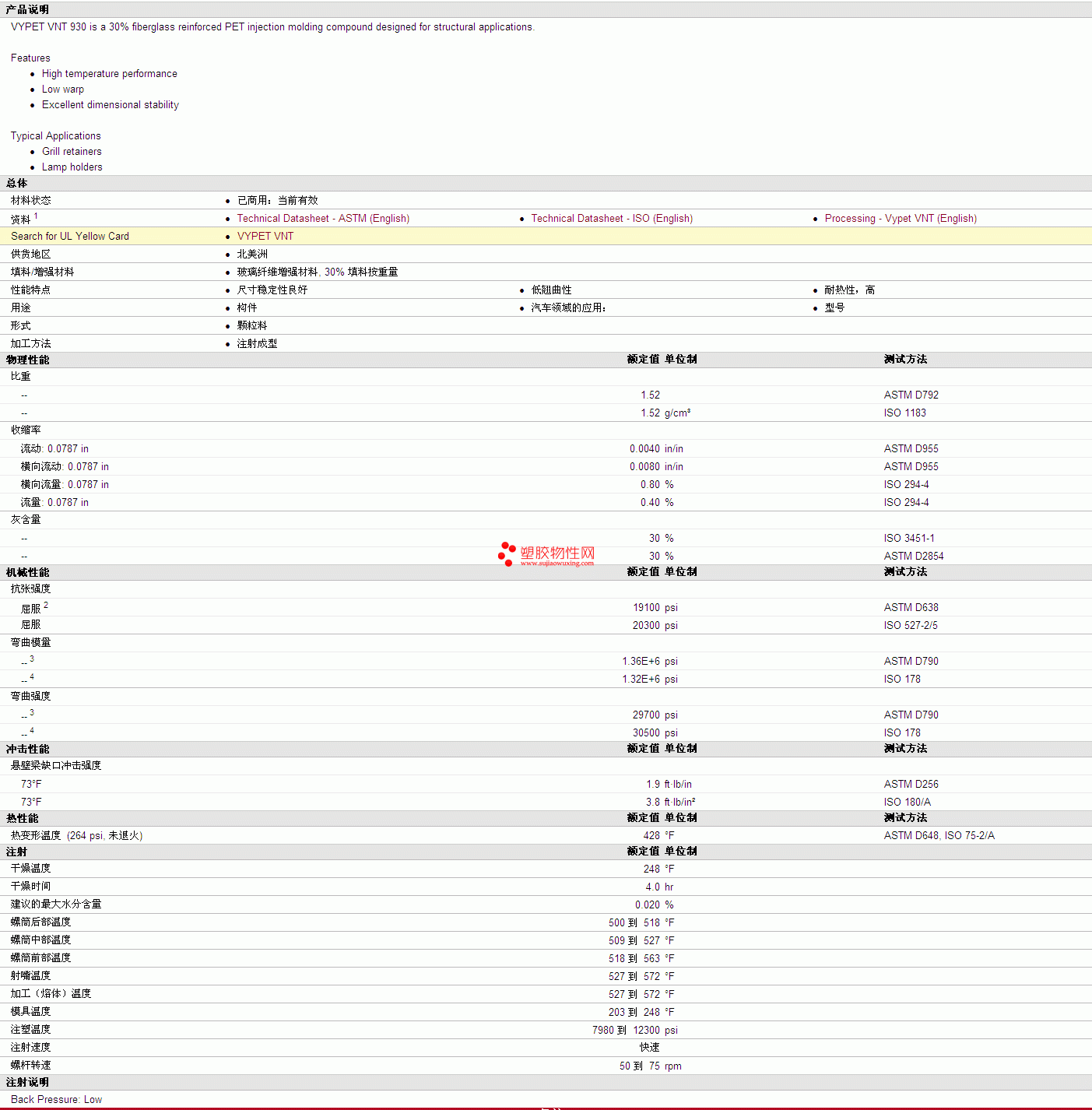Click the 产品说明 section header
The height and width of the screenshot is (1110, 1092).
point(27,9)
